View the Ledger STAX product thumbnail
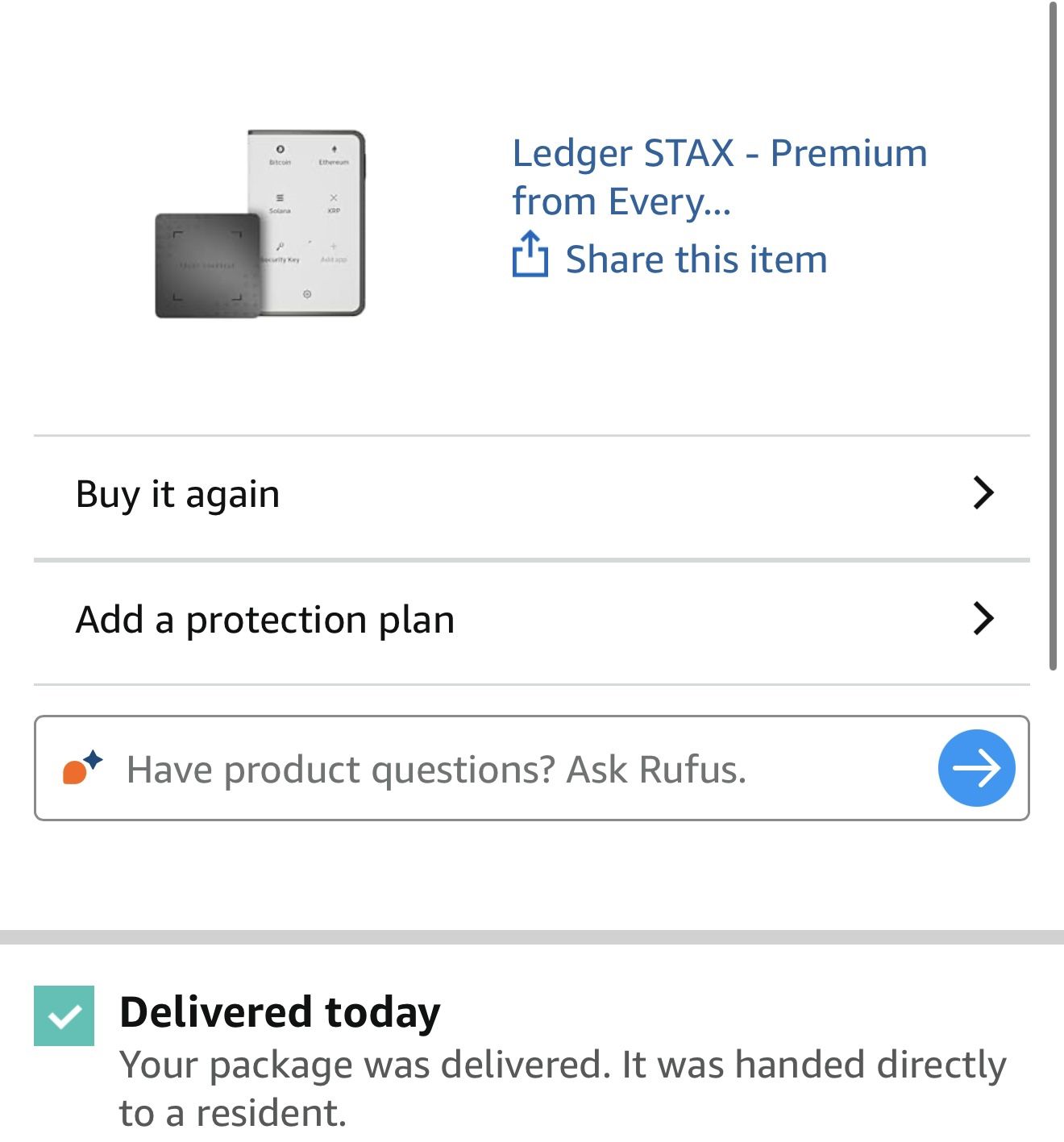1064x1142 pixels. pos(258,222)
